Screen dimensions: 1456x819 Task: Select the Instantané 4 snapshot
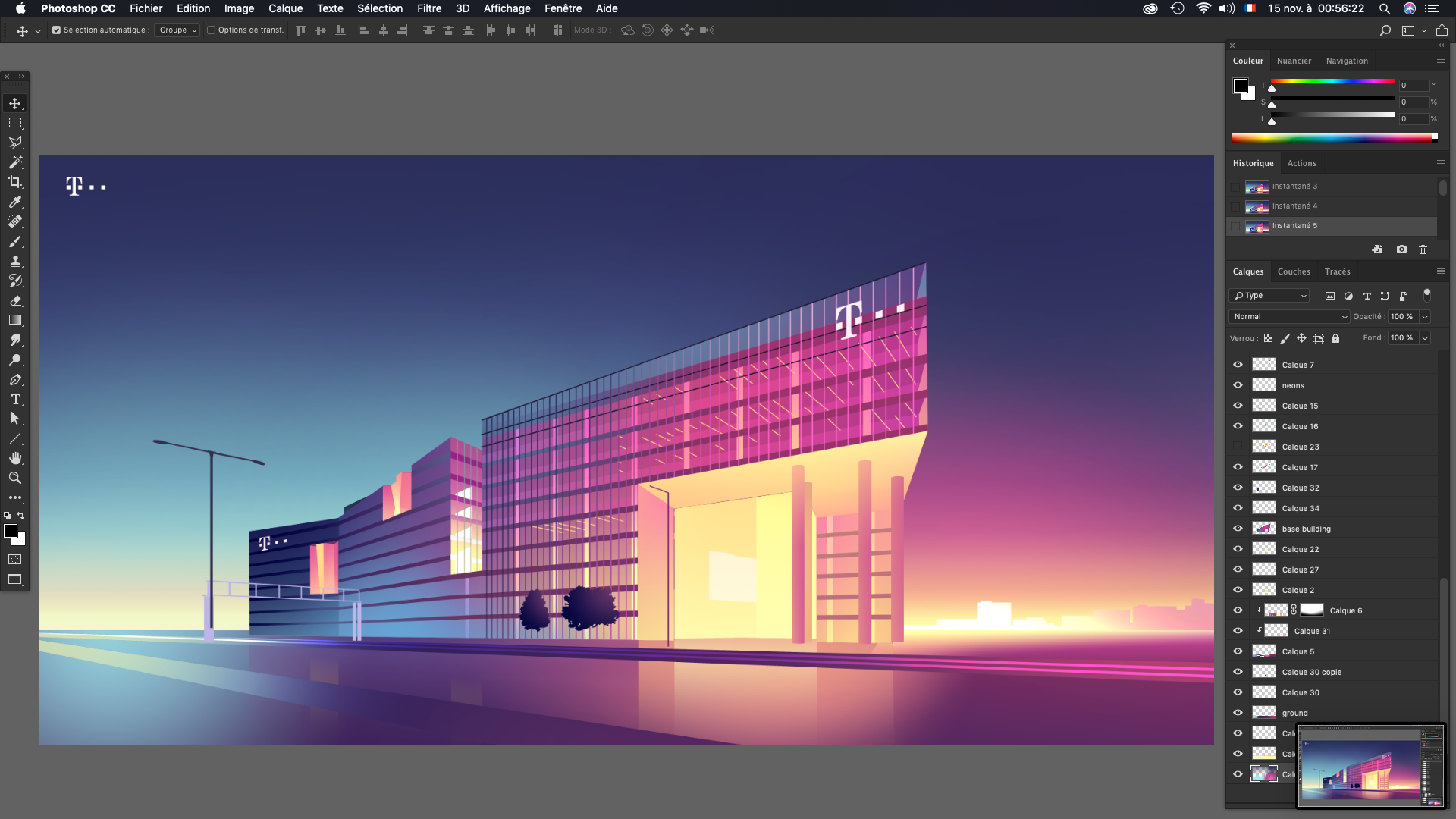click(x=1332, y=206)
